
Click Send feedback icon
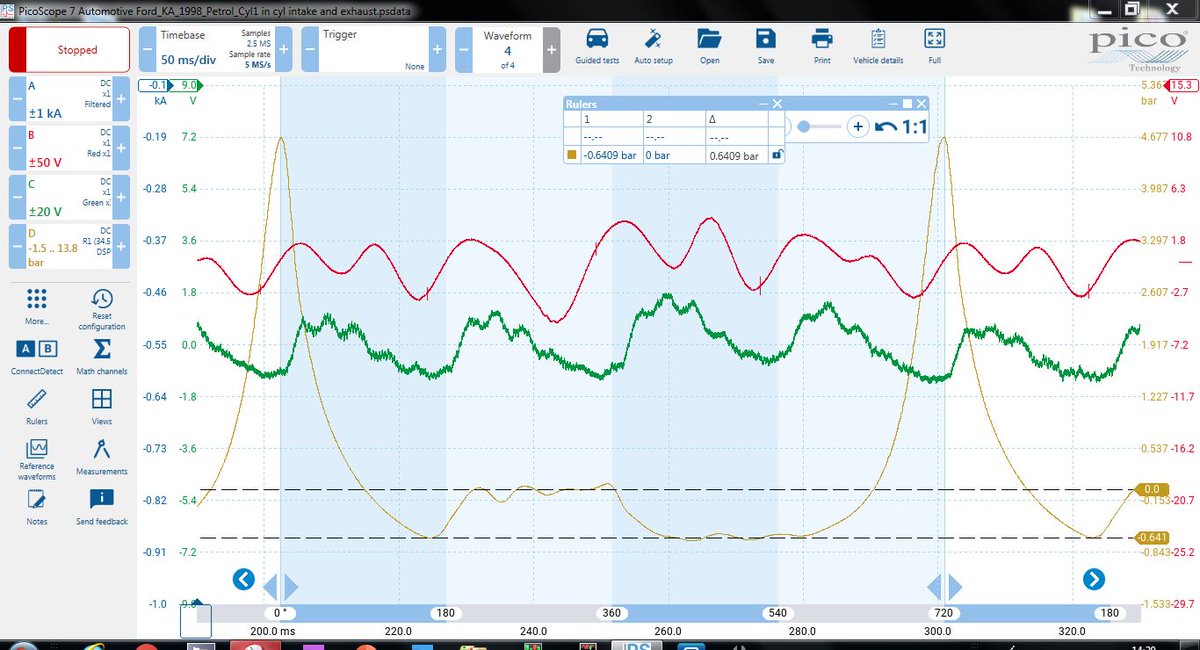coord(101,499)
